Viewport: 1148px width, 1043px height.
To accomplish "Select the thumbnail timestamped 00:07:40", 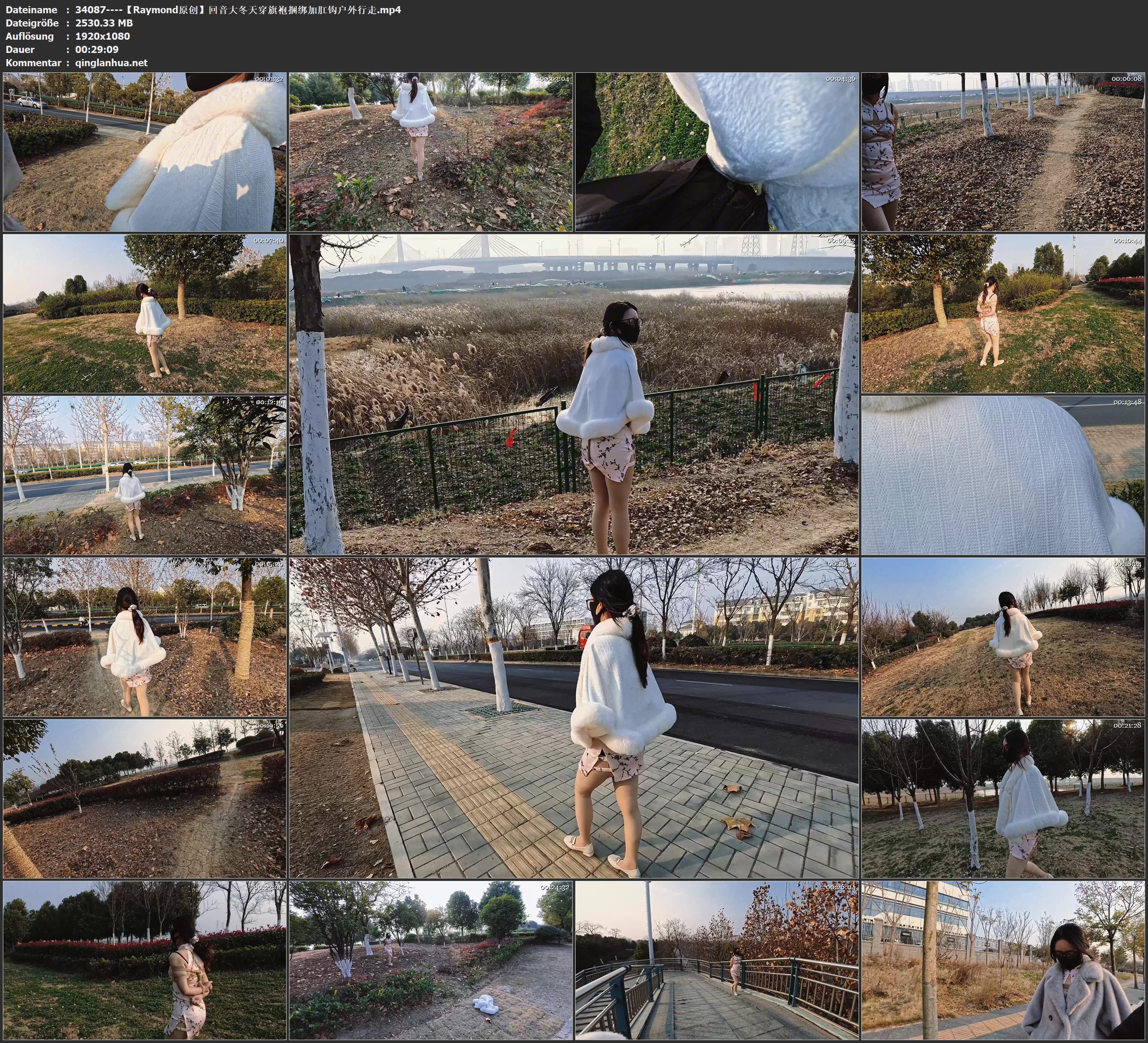I will coord(145,313).
